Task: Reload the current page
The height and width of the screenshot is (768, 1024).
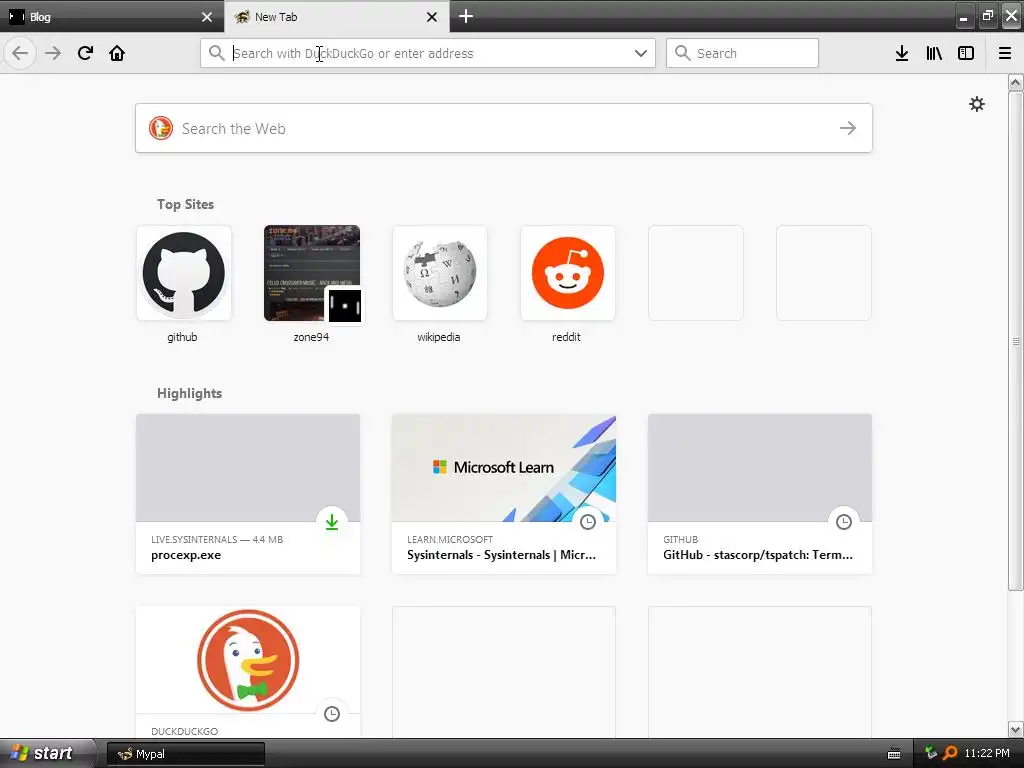Action: (85, 53)
